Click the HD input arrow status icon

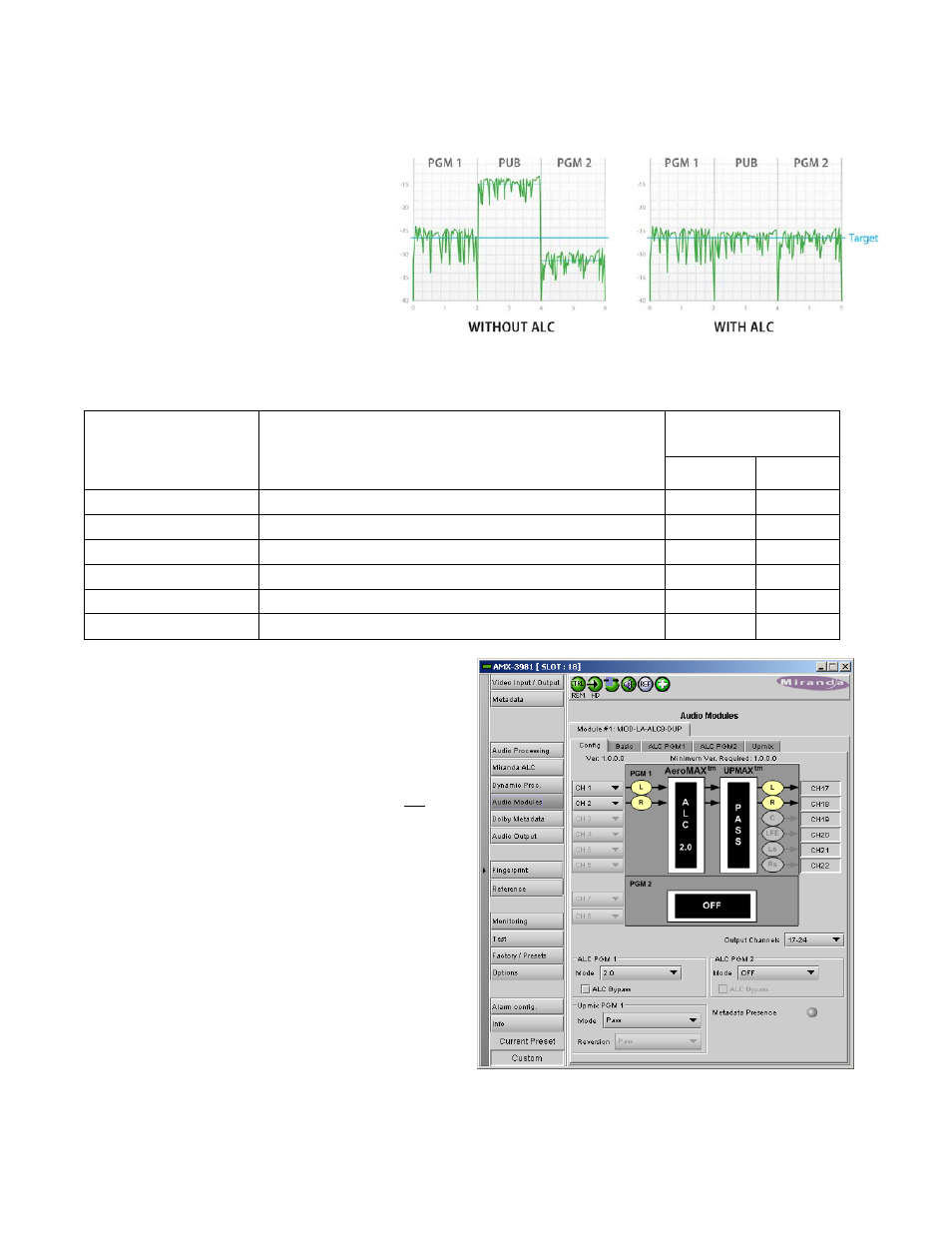[595, 684]
